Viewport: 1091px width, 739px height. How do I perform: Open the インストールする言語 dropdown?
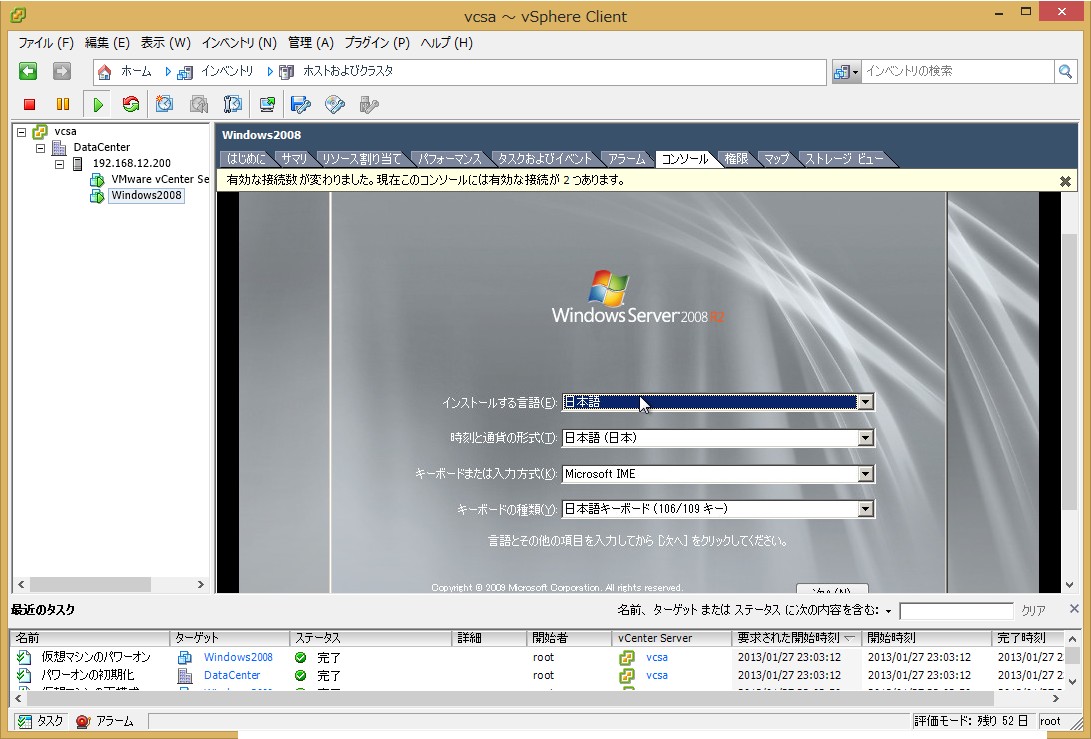tap(866, 402)
